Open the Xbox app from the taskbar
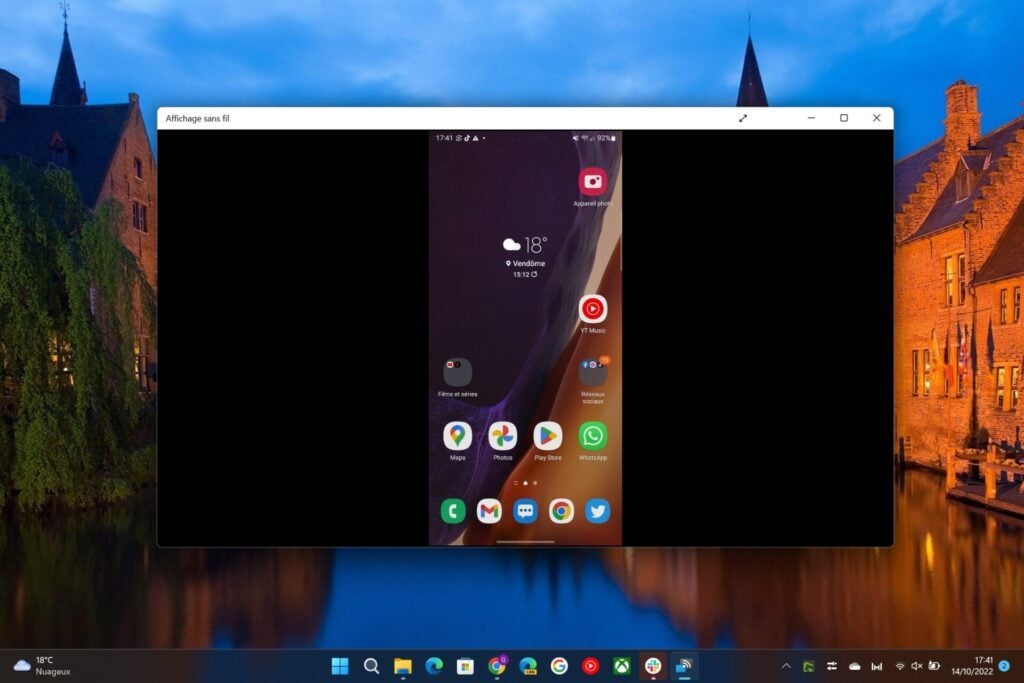 [622, 666]
